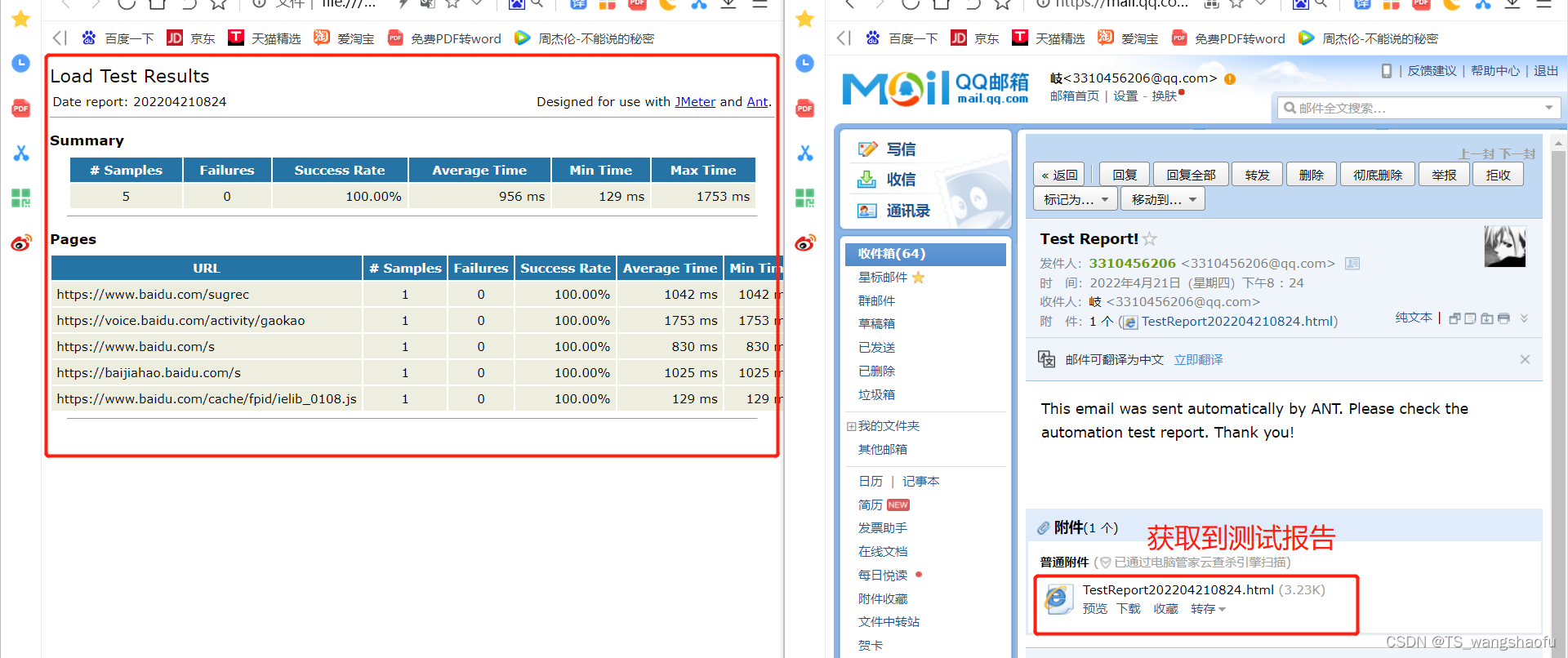Click the save-to-notes icon in email header

point(1470,318)
